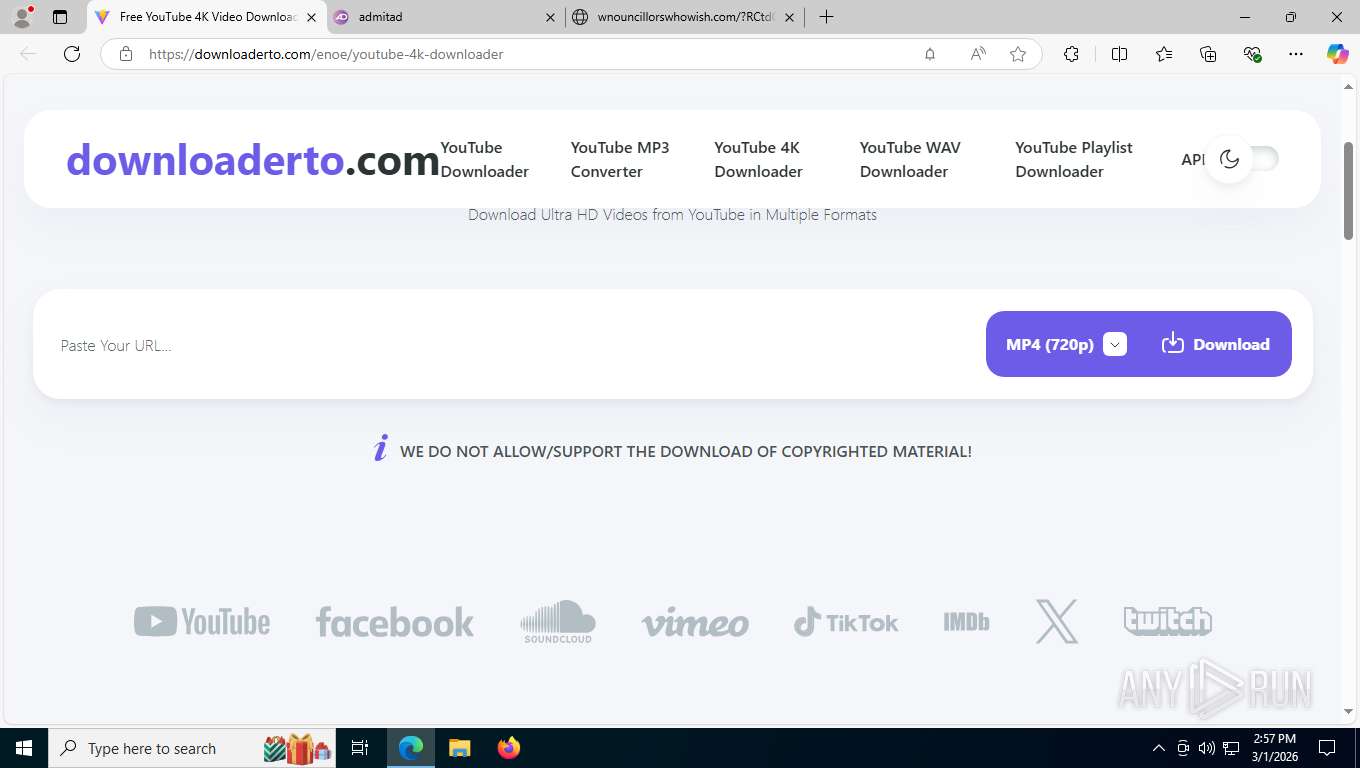Open Firefox from taskbar
This screenshot has height=768, width=1360.
509,748
